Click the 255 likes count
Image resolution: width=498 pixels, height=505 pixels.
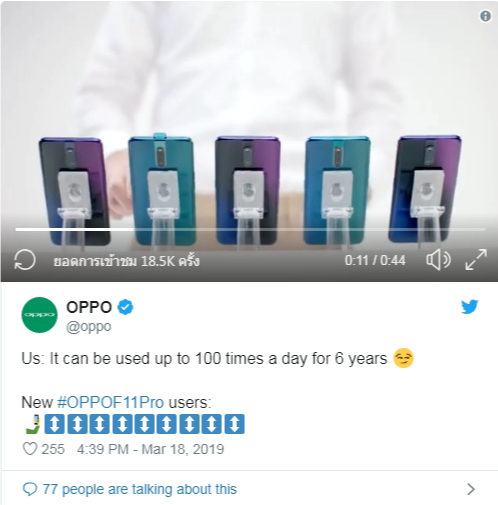[53, 449]
